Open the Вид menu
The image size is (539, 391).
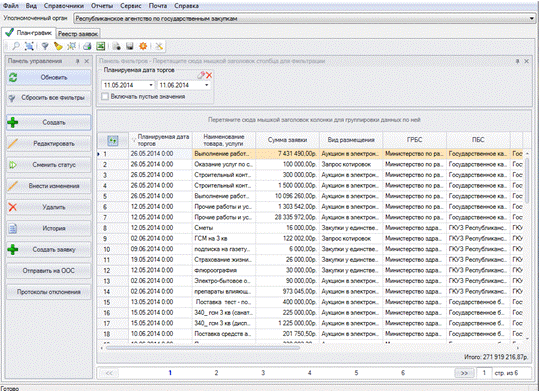click(31, 6)
